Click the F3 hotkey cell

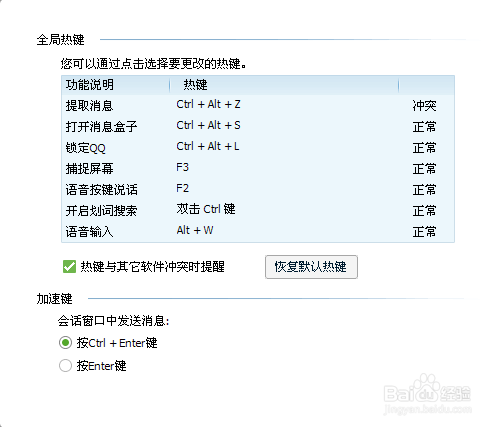pos(182,167)
